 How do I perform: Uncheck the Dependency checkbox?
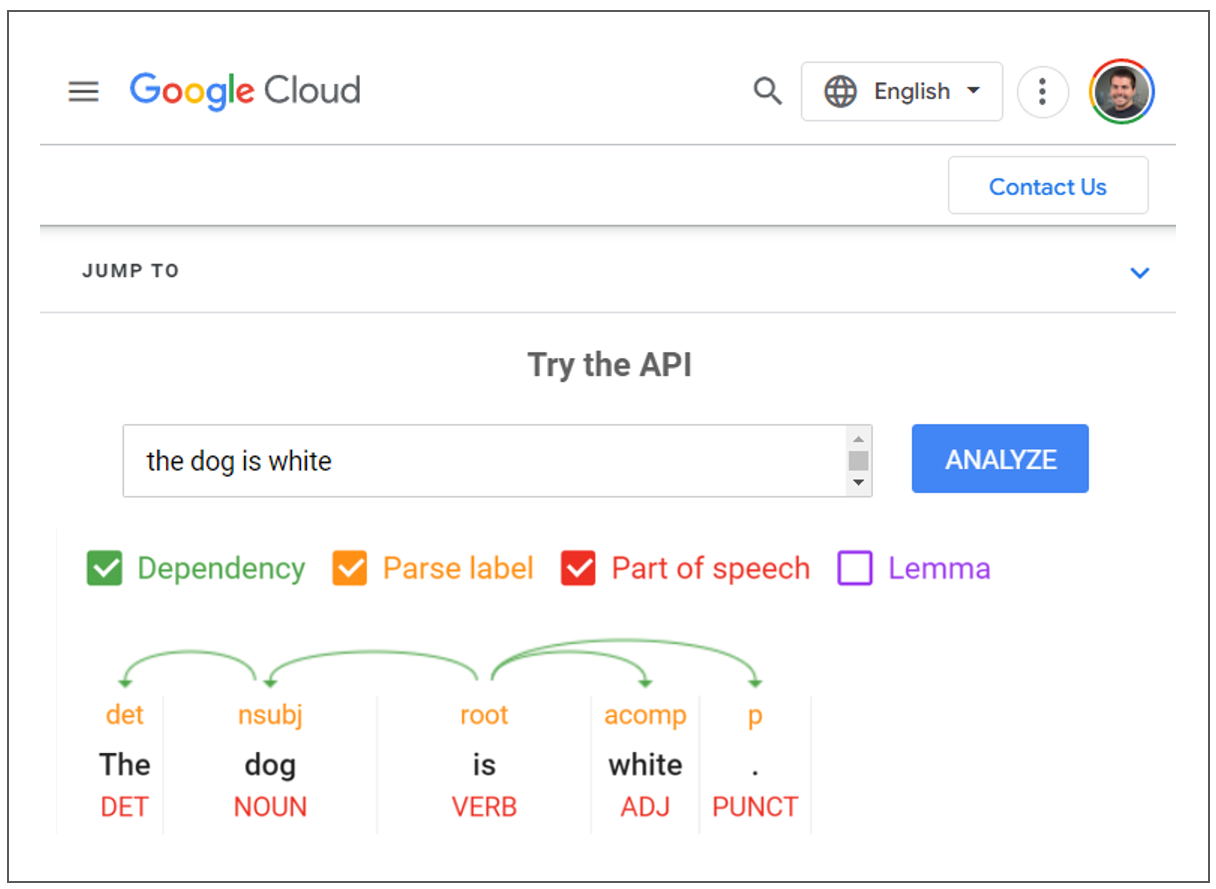click(x=104, y=568)
